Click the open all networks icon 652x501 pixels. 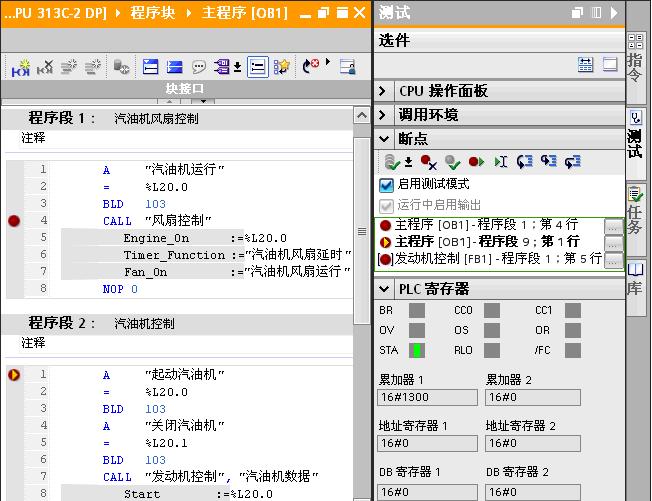(x=150, y=67)
